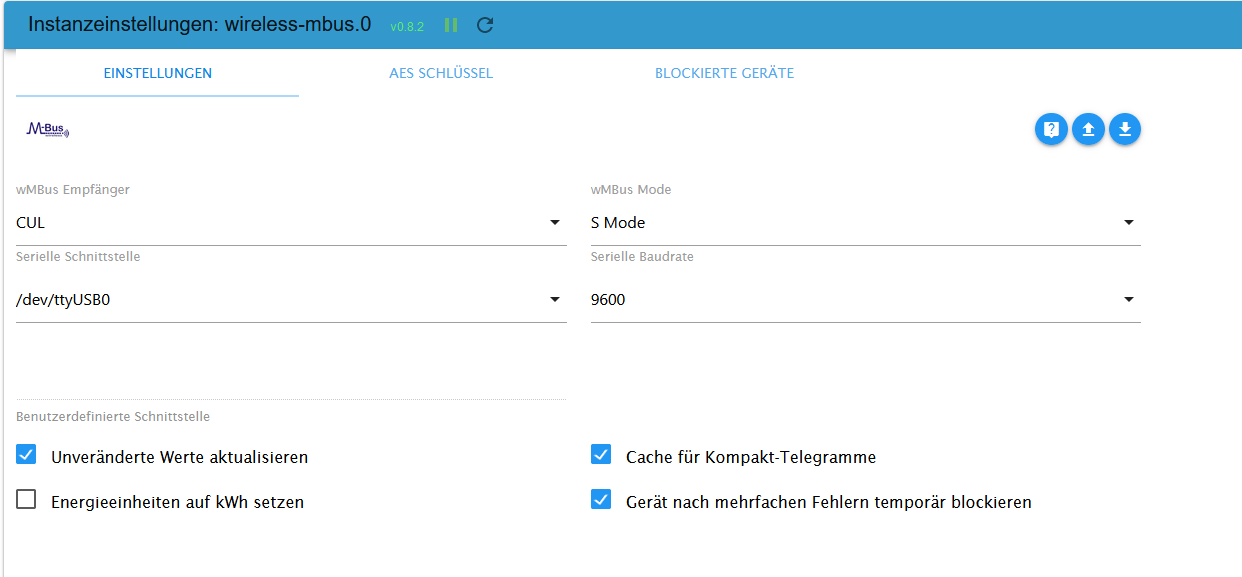
Task: Click the Benutzerdefinierte Schnittstelle input field
Action: pos(291,378)
